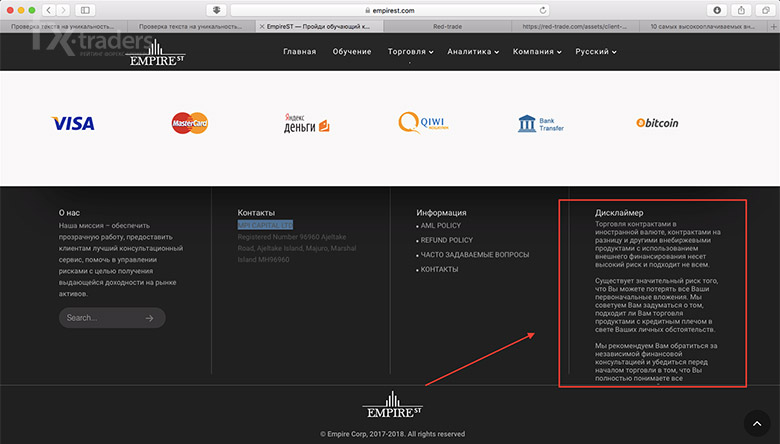780x444 pixels.
Task: Switch to the Red-trade tab
Action: (x=447, y=26)
